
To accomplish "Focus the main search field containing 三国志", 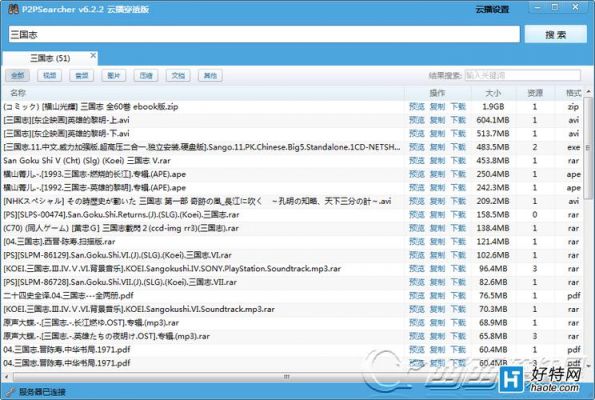I will pos(264,35).
